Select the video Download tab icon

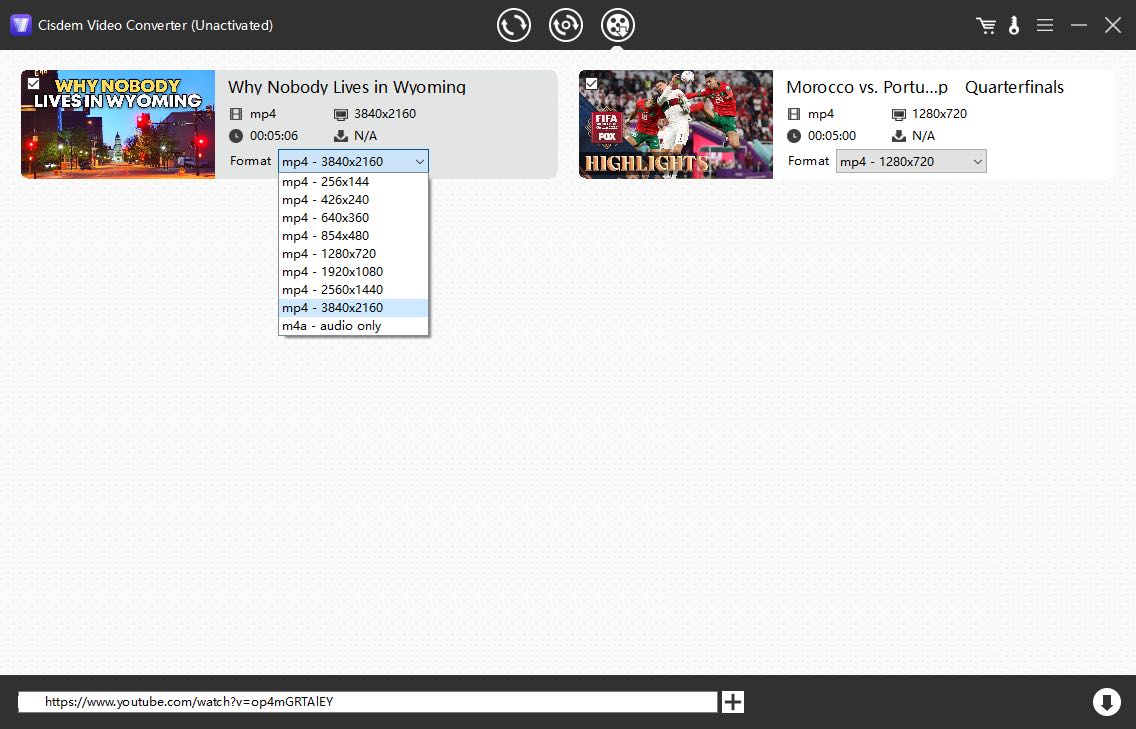618,25
